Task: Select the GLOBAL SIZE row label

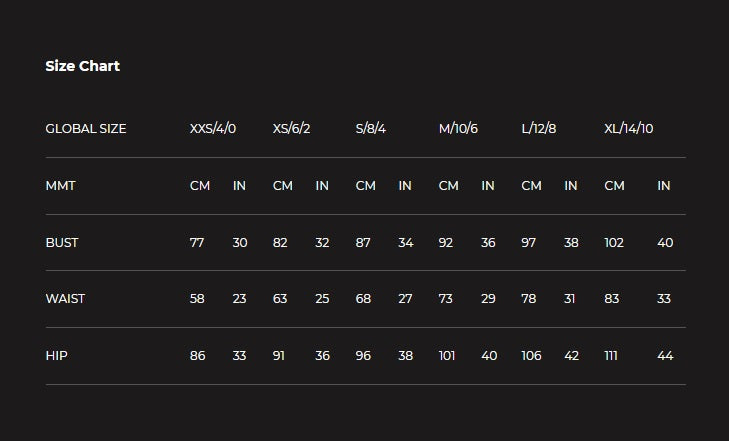Action: click(86, 129)
